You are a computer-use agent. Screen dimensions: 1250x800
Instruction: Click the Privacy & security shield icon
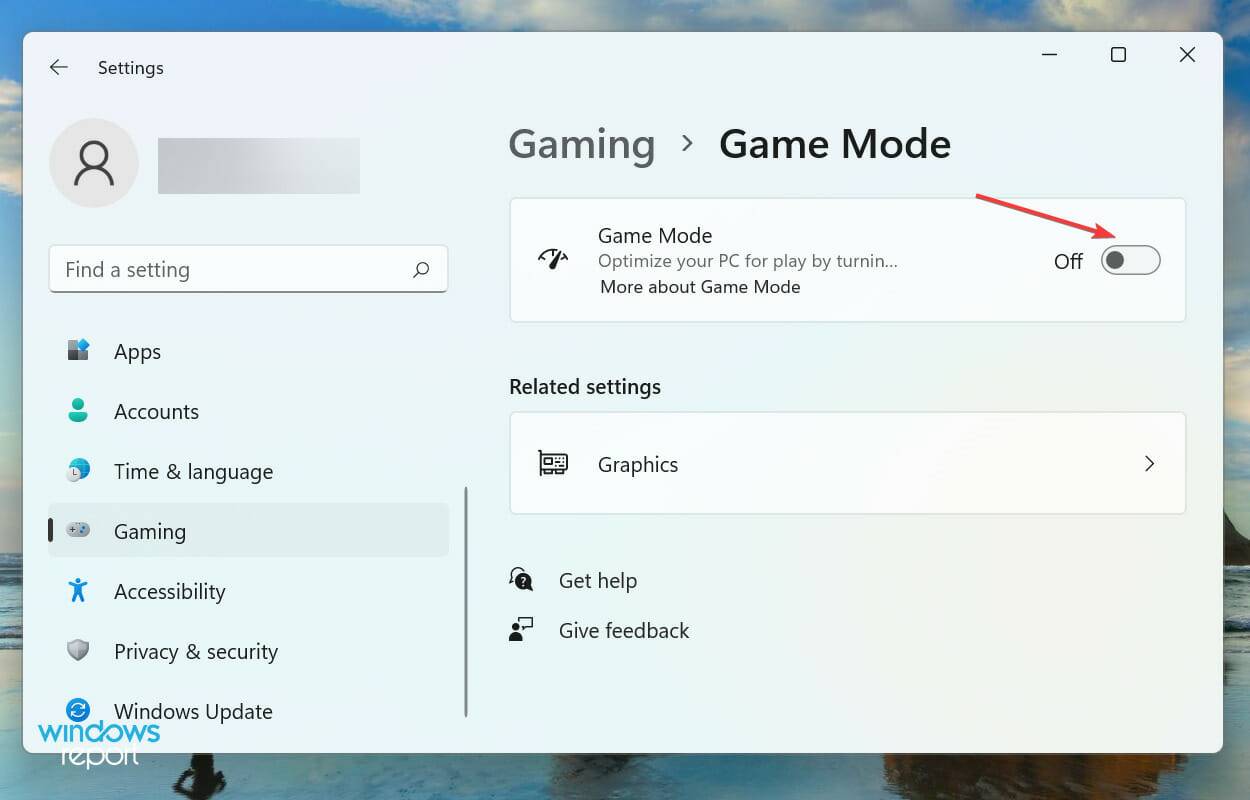pyautogui.click(x=76, y=651)
